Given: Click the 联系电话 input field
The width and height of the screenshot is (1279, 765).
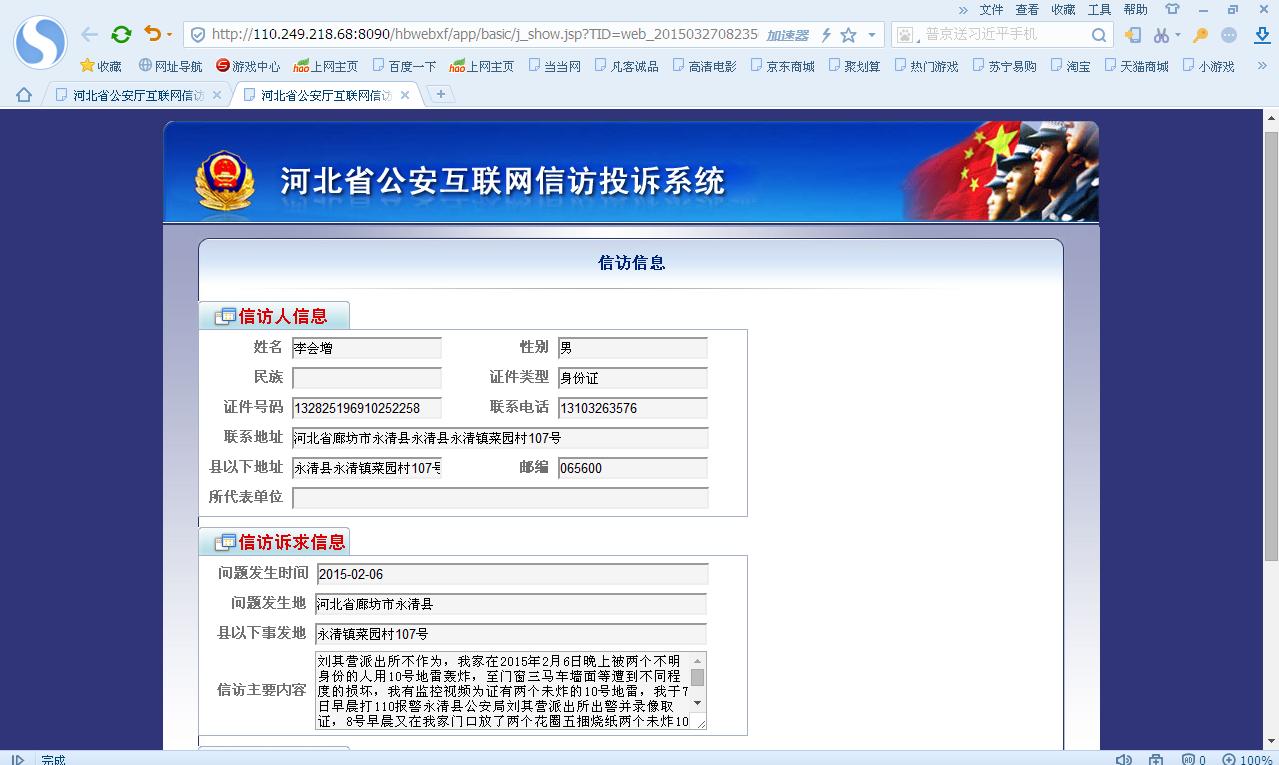Looking at the screenshot, I should [x=632, y=408].
